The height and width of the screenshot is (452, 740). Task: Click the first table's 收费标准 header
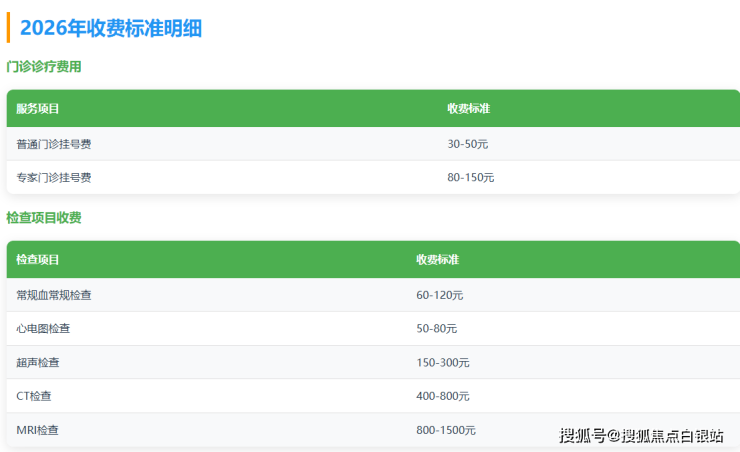(469, 108)
